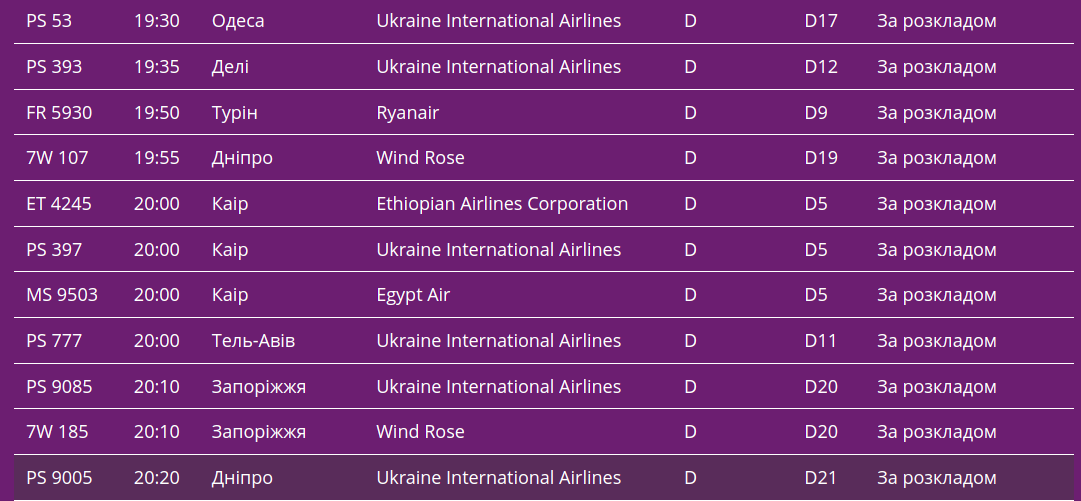
Task: Select gate D21 in the last row
Action: click(821, 478)
